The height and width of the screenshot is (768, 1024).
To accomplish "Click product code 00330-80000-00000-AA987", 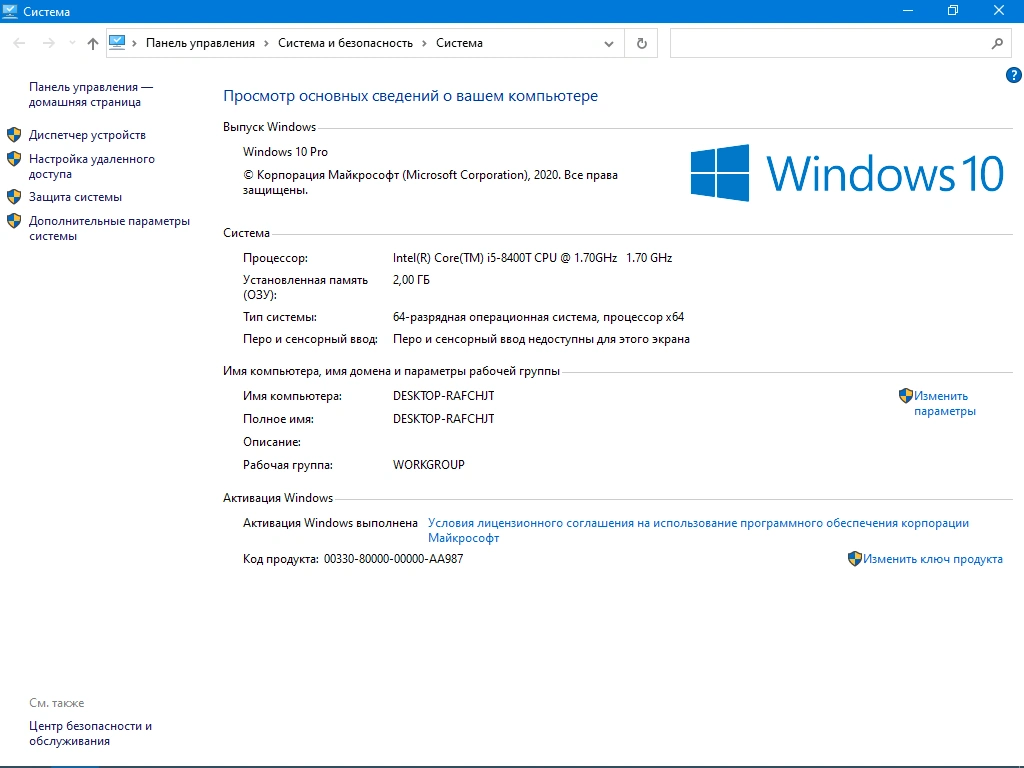I will (393, 559).
